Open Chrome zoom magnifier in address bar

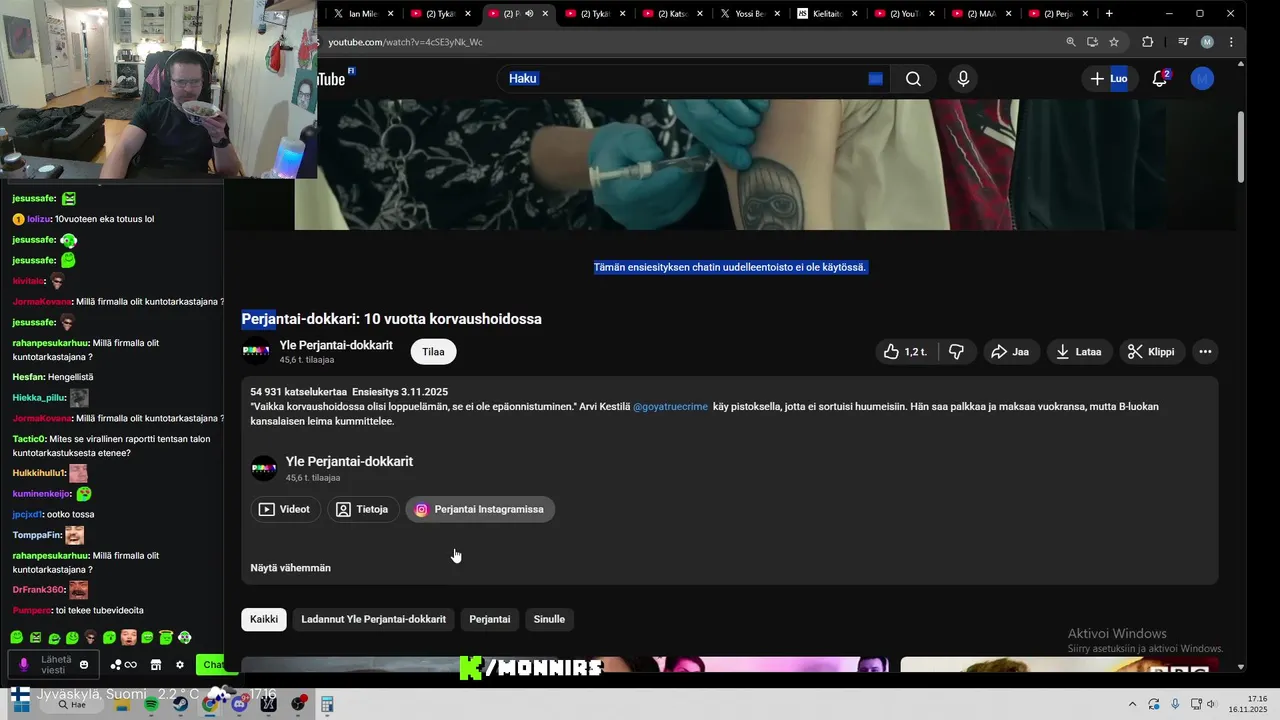pos(1071,42)
